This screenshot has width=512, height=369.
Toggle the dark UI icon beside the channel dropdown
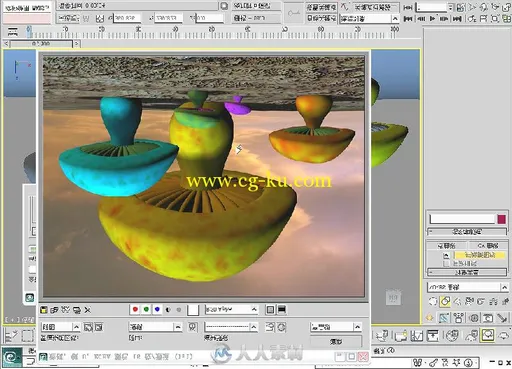[282, 310]
